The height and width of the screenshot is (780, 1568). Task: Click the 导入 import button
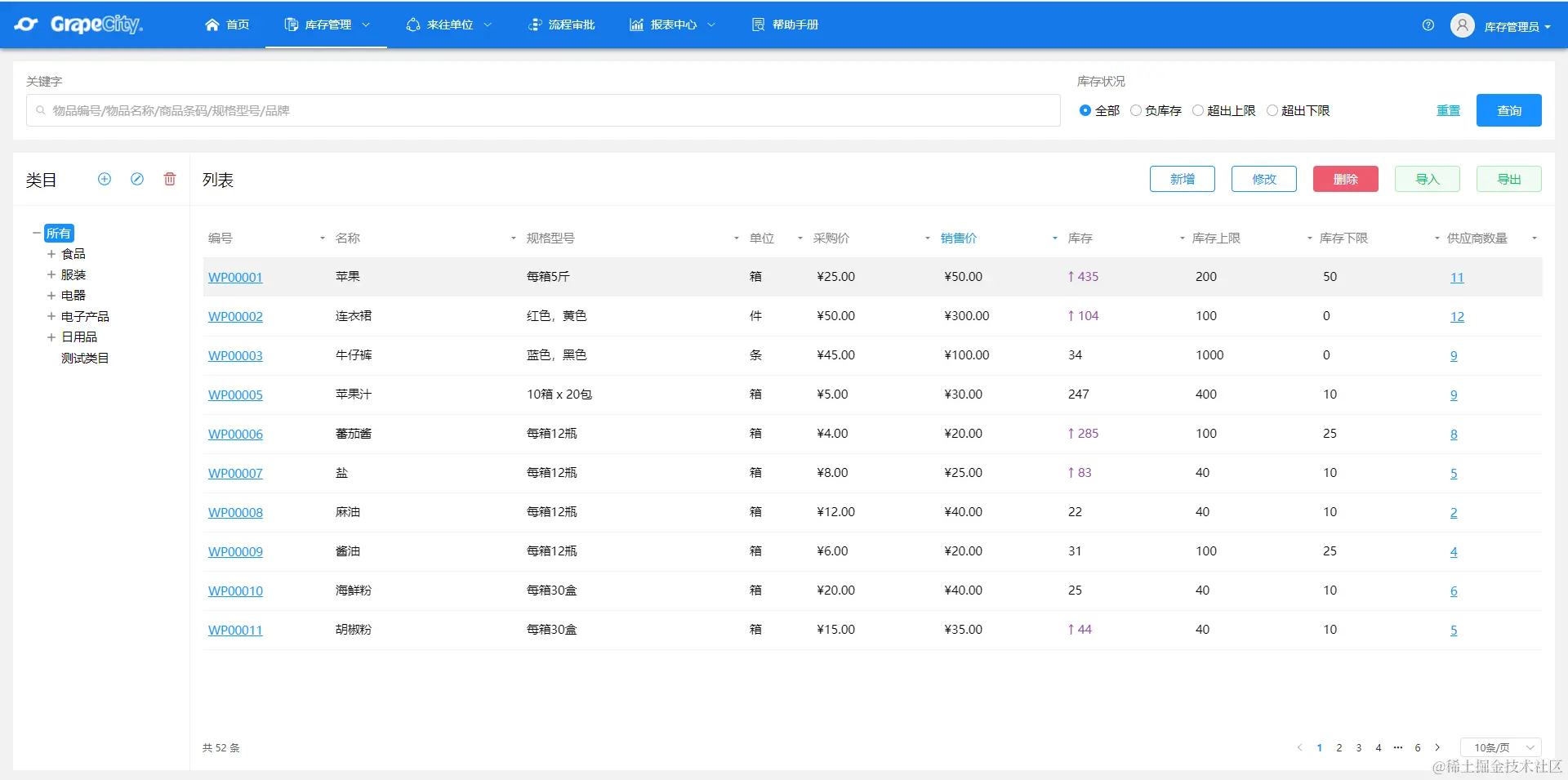1428,179
